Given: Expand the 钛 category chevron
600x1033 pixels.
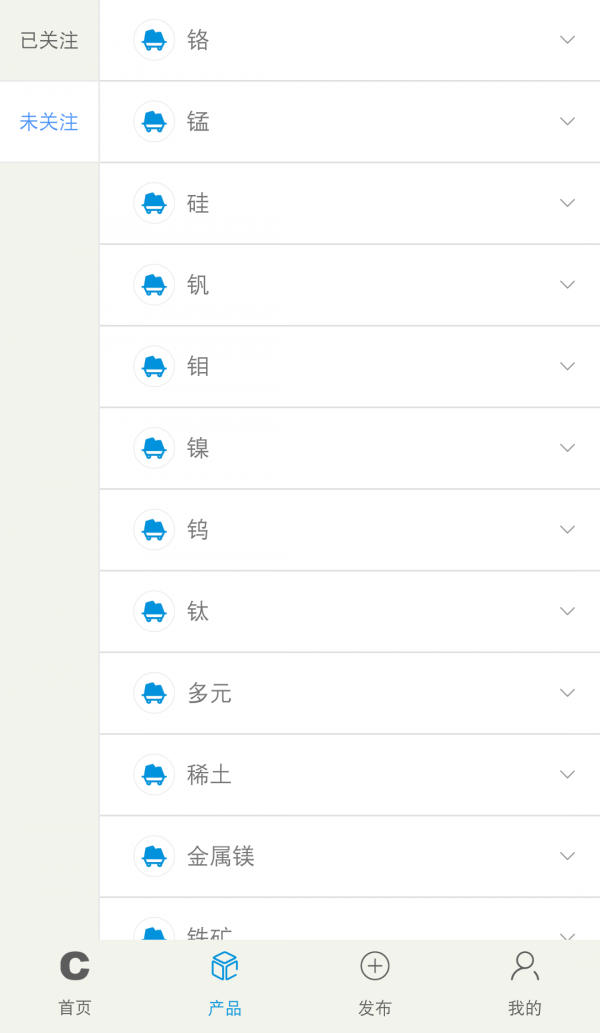Looking at the screenshot, I should pos(567,611).
